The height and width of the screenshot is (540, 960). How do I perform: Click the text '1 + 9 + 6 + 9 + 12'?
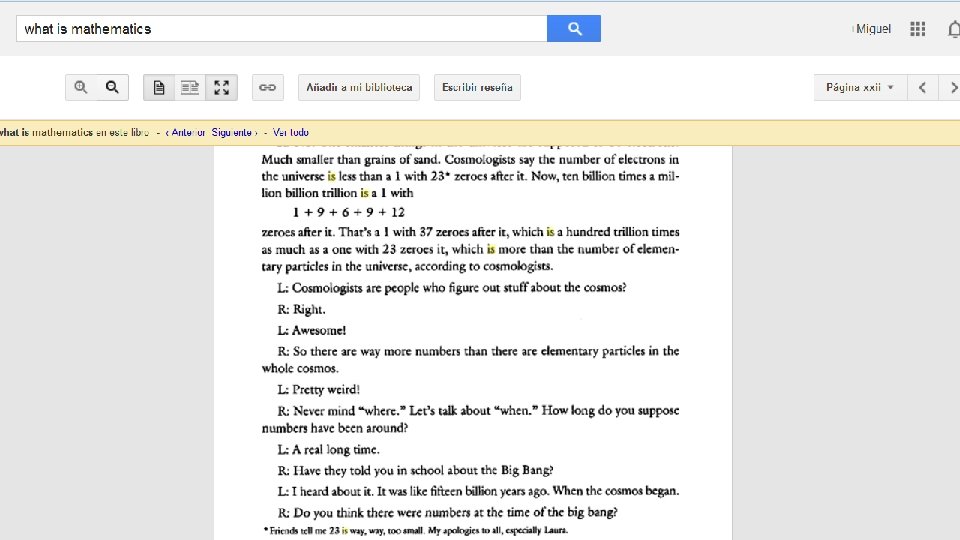pos(348,212)
